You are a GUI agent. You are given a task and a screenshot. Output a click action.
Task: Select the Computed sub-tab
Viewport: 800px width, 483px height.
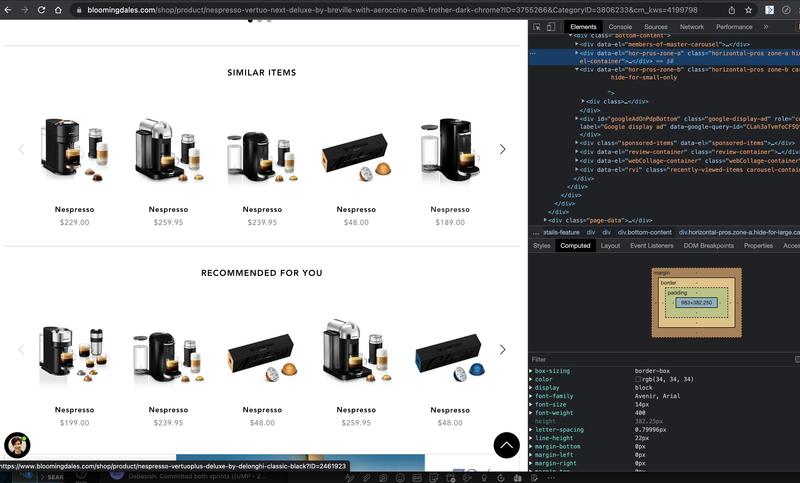click(575, 246)
